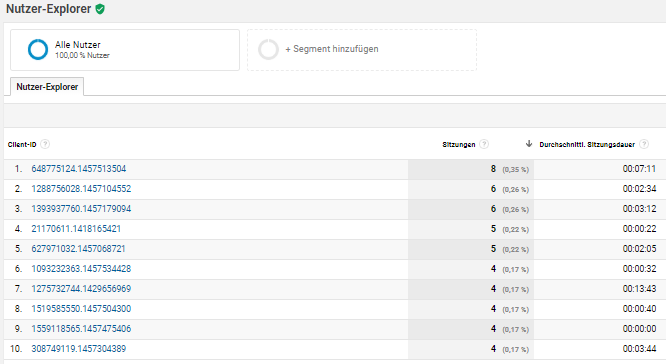Click session duration 00:03:44
Image resolution: width=666 pixels, height=364 pixels.
(639, 348)
